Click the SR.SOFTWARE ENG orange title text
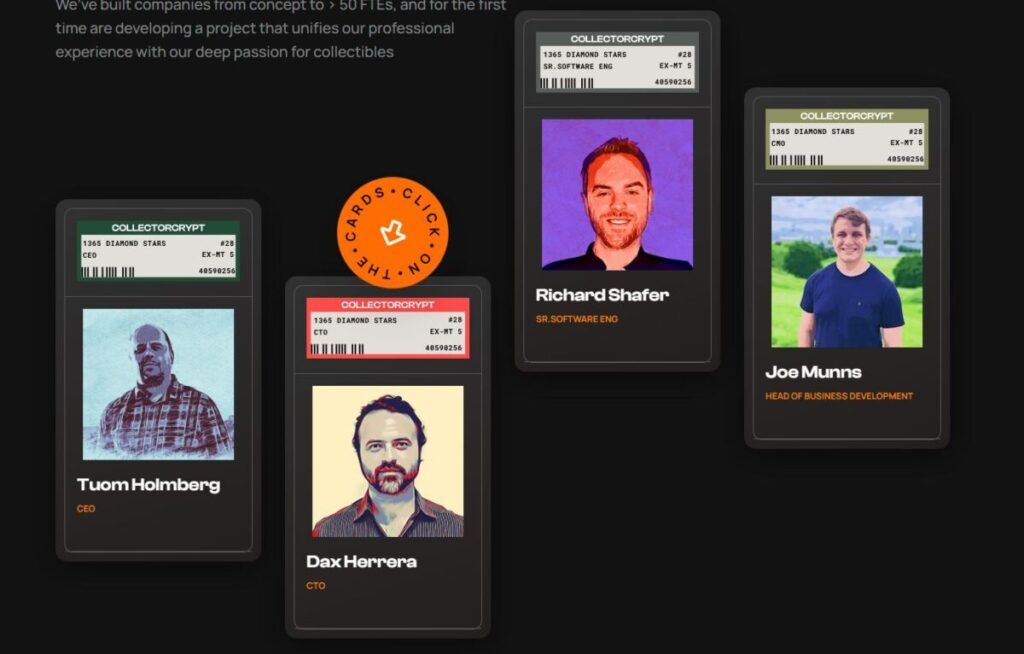 click(x=577, y=319)
